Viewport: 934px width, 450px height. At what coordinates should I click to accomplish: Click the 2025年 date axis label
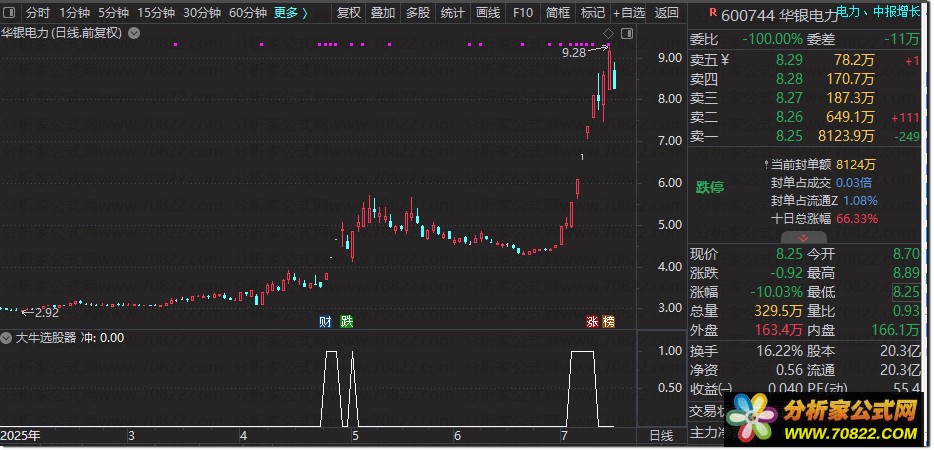coord(21,436)
